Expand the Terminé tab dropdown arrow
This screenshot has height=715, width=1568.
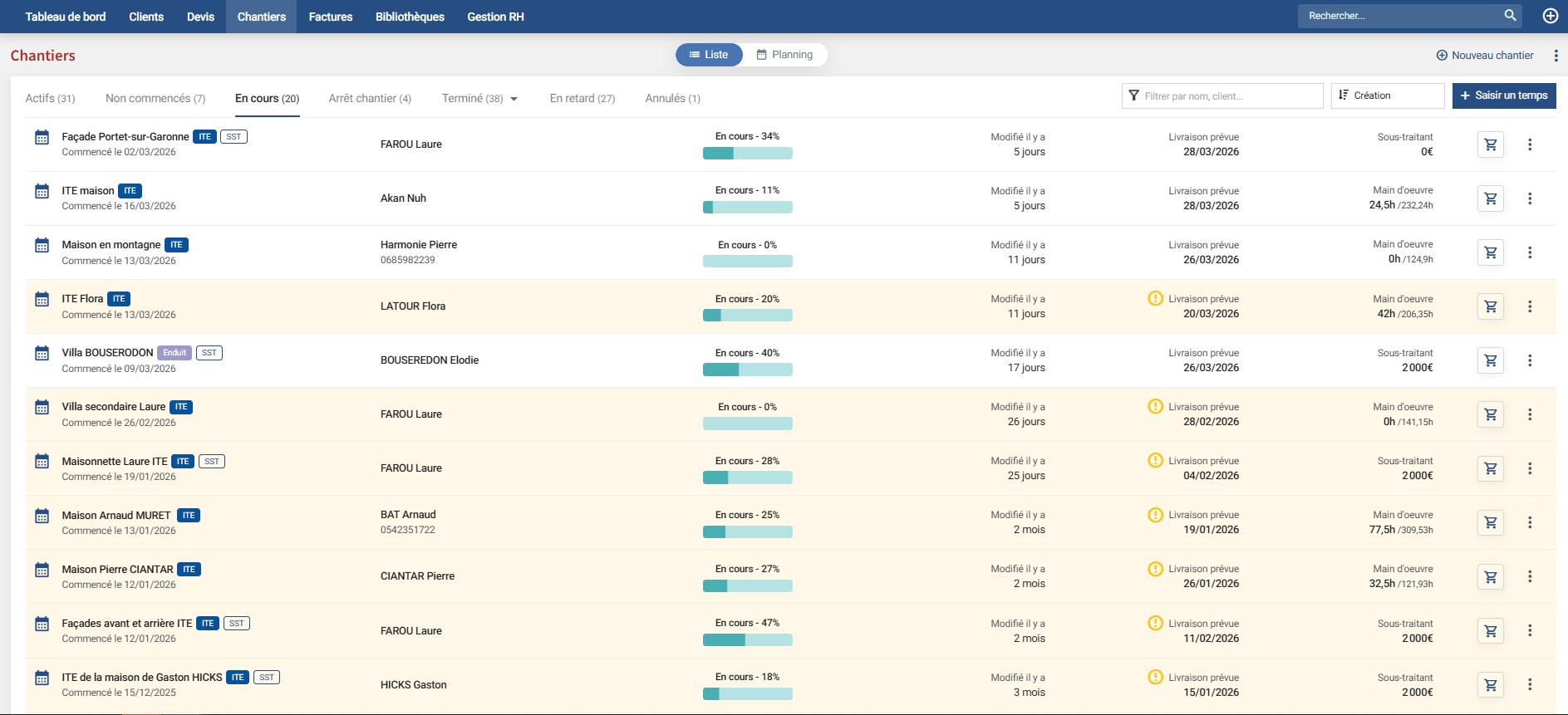click(x=514, y=99)
